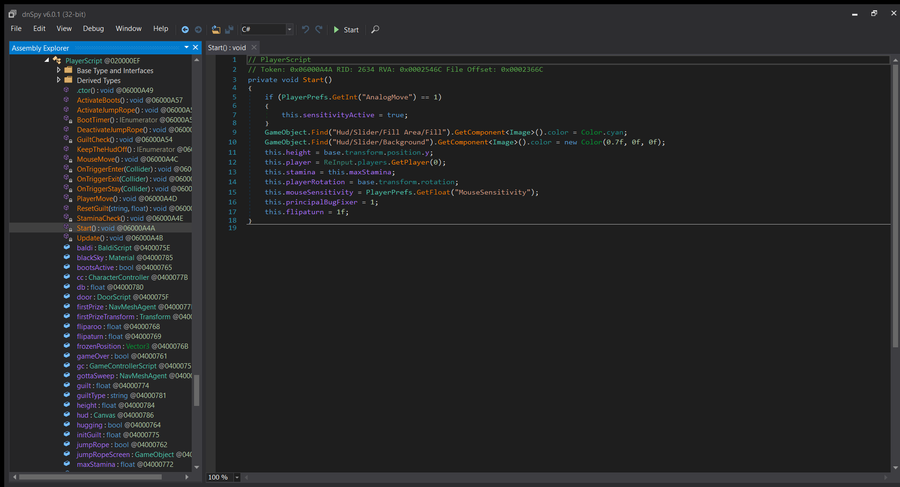
Task: Click the Redo icon in toolbar
Action: (319, 29)
